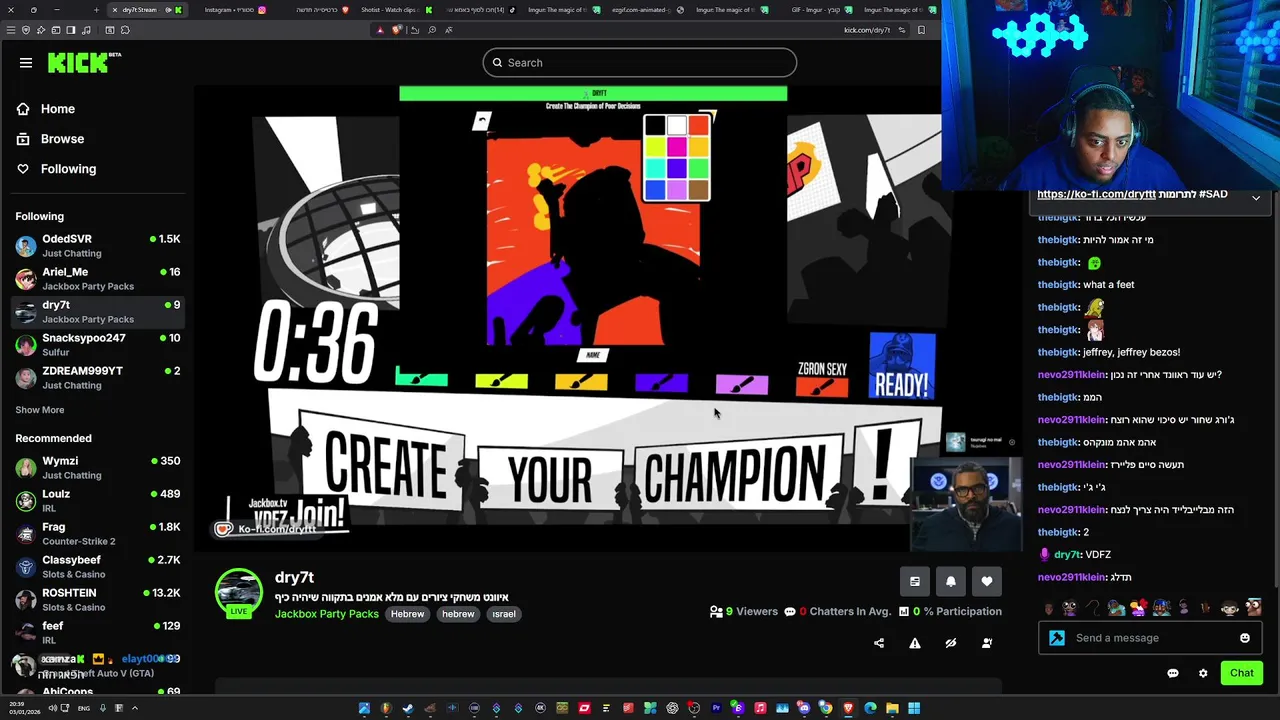
Task: Open feef recommended channel
Action: tap(97, 632)
